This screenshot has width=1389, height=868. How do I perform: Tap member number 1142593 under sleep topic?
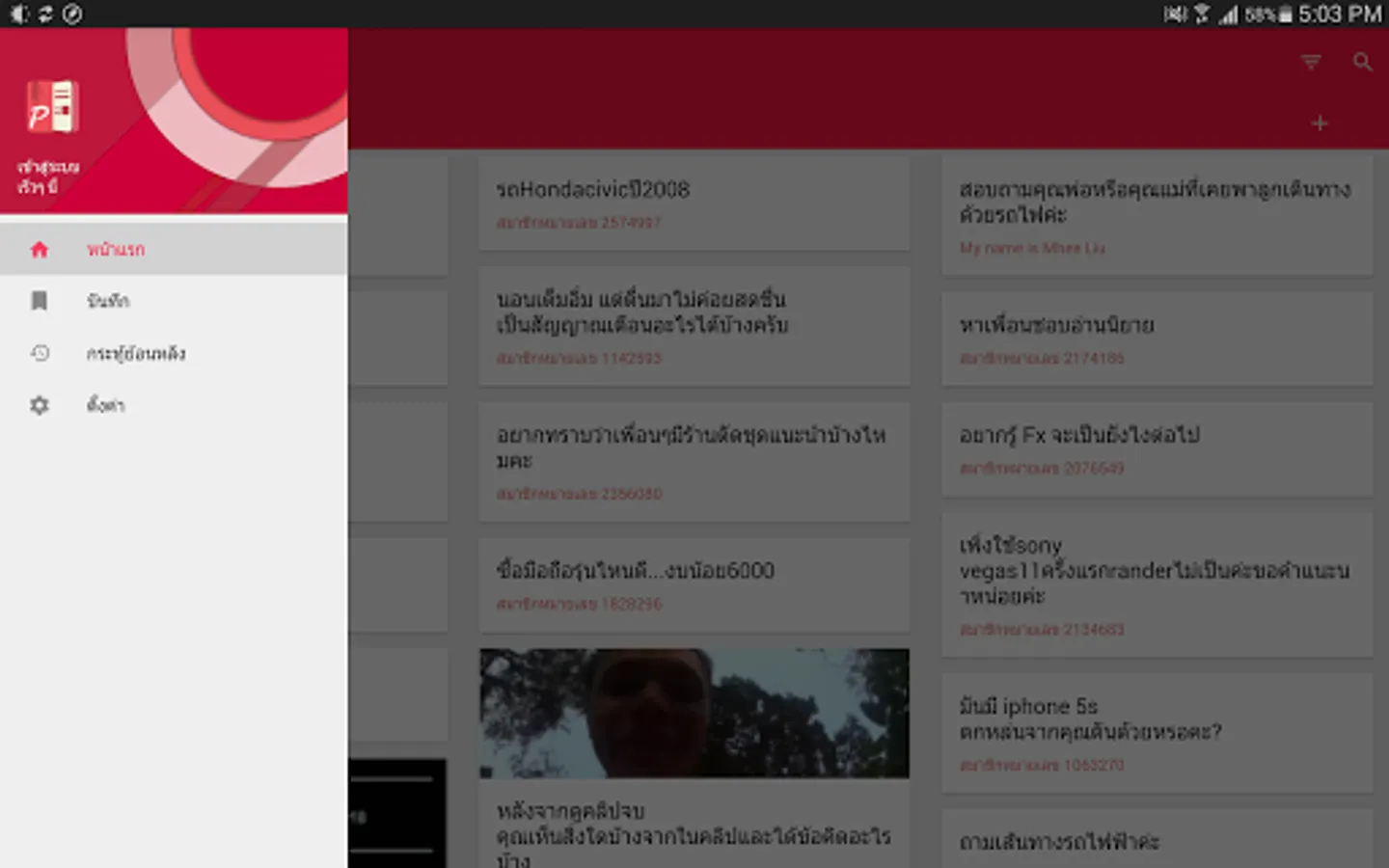tap(579, 358)
